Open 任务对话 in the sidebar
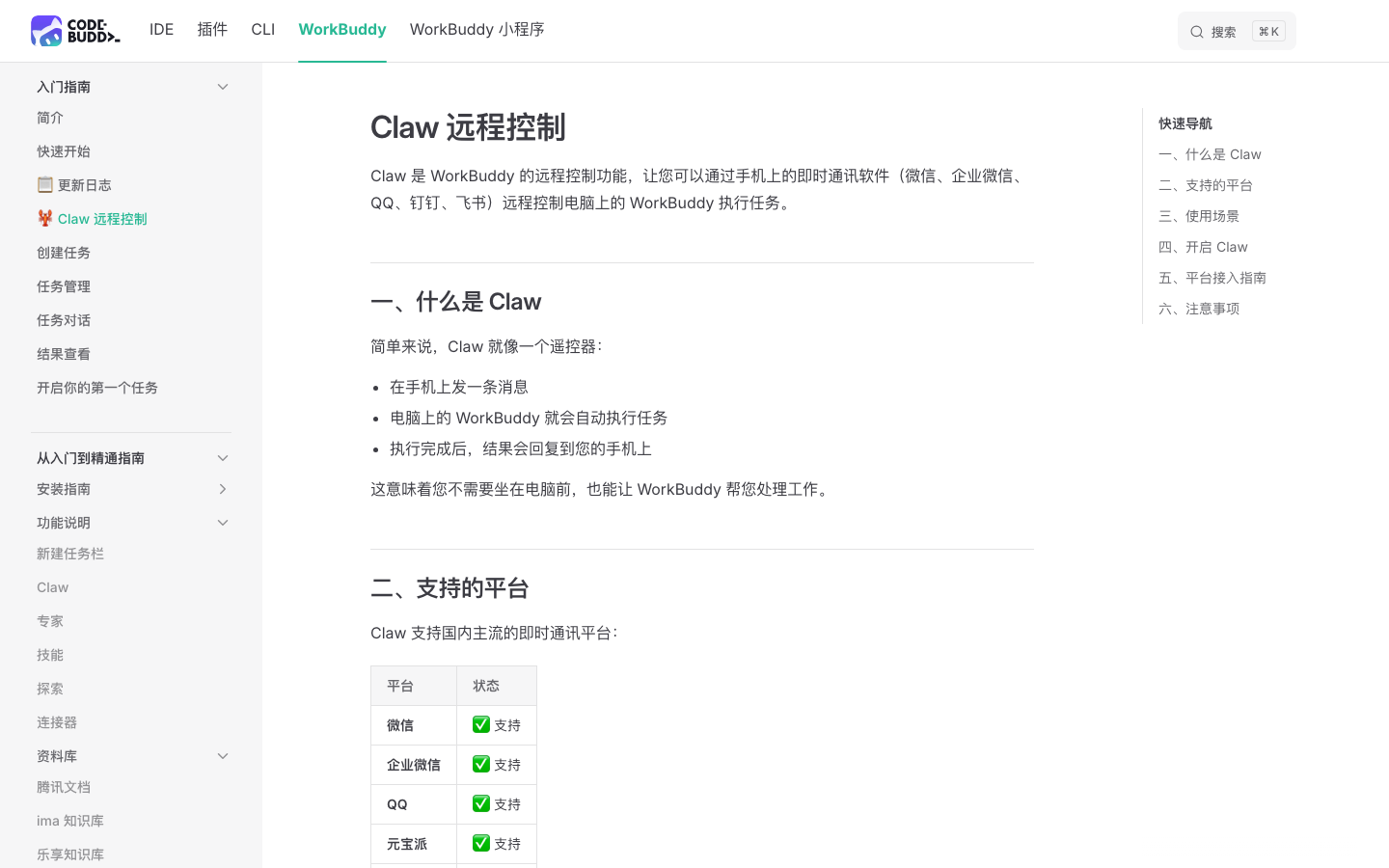 pyautogui.click(x=64, y=320)
